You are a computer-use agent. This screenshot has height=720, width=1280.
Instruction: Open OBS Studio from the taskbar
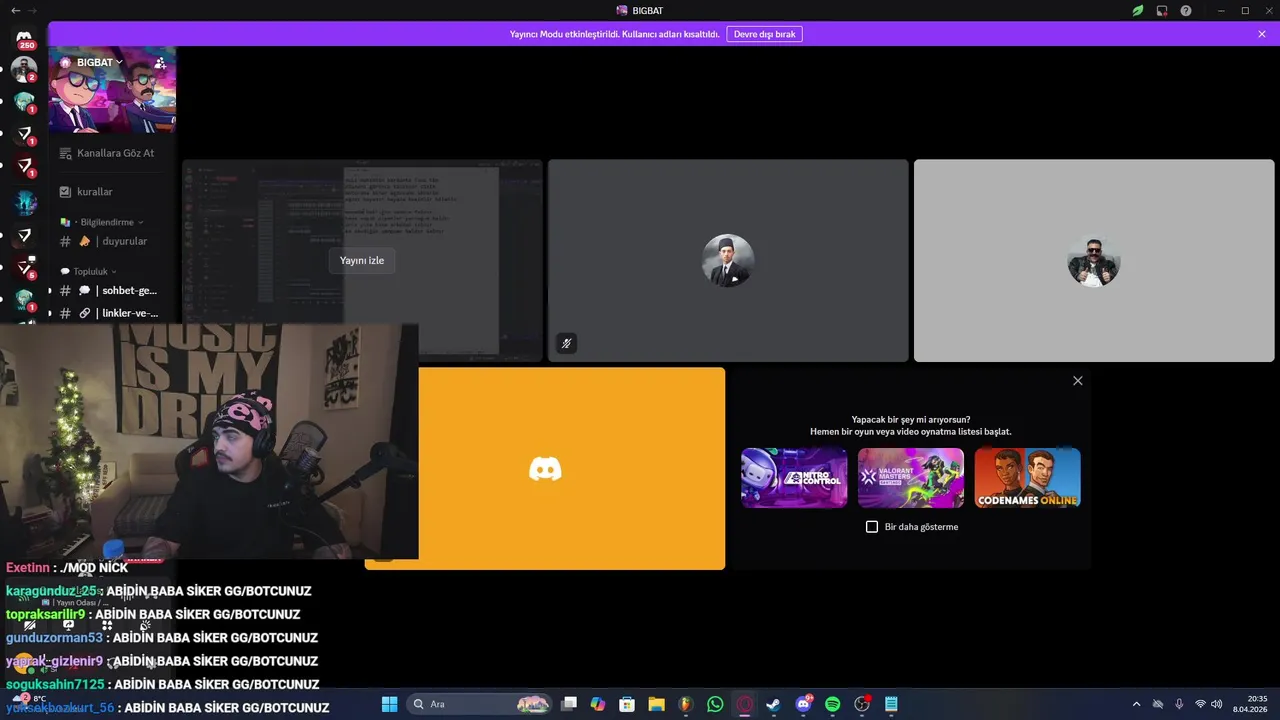click(x=862, y=704)
